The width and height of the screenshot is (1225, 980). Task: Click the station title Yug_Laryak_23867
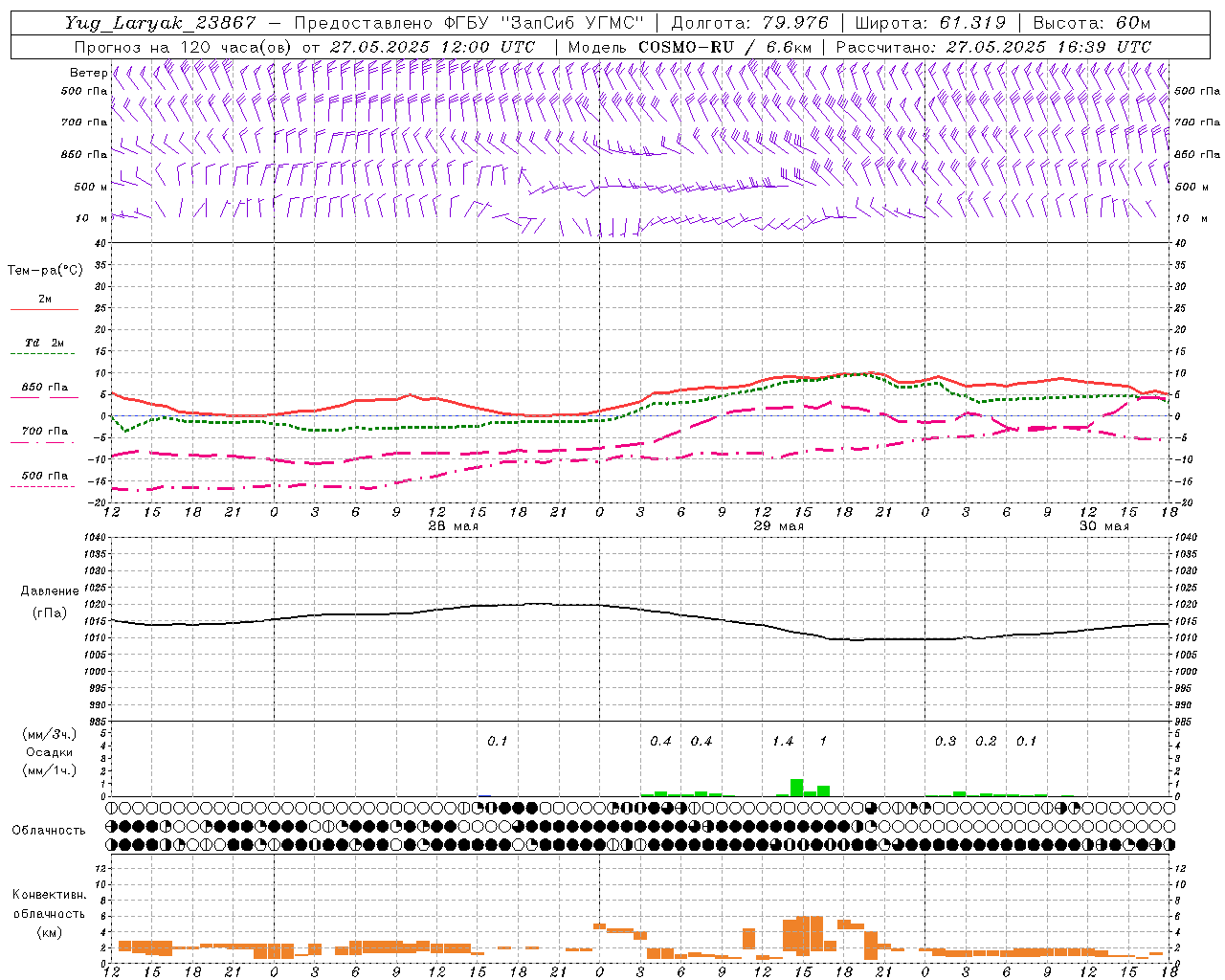[x=161, y=24]
